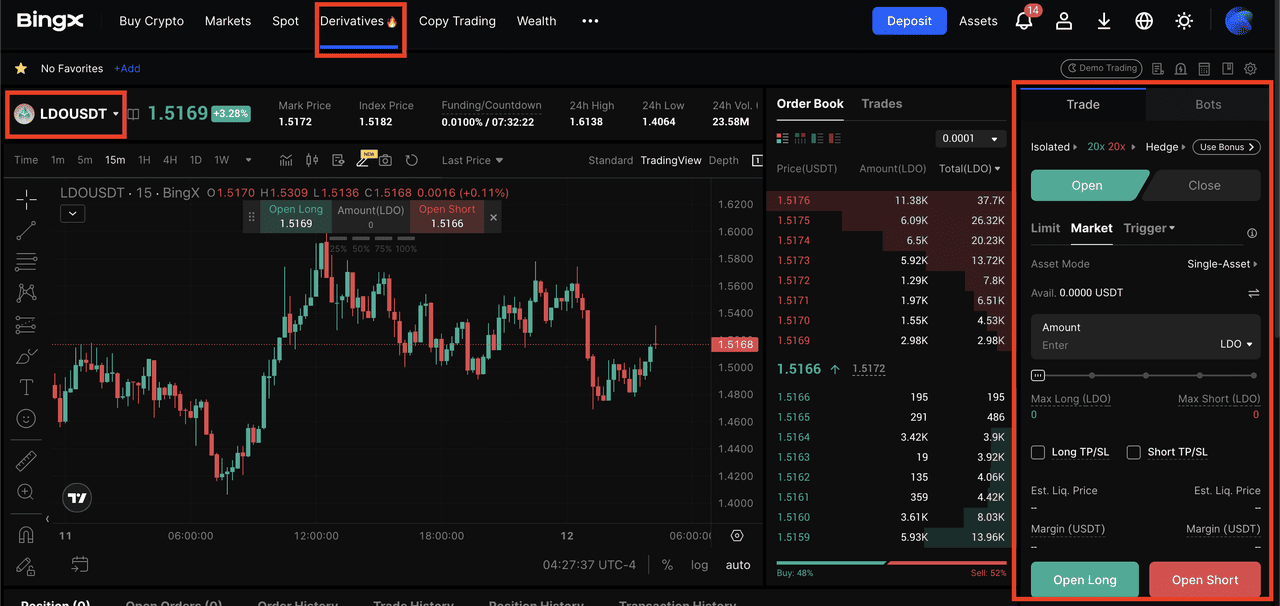Select the 1H chart timeframe
Viewport: 1280px width, 606px height.
click(145, 160)
